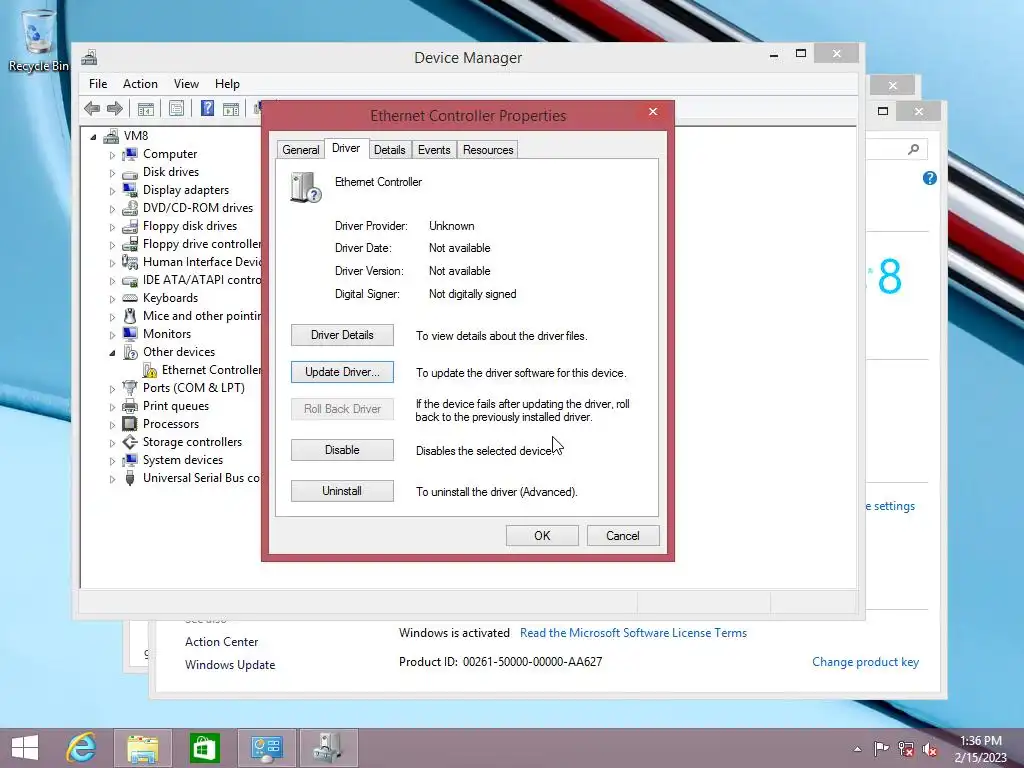Viewport: 1024px width, 768px height.
Task: Switch to the Details tab
Action: point(390,150)
